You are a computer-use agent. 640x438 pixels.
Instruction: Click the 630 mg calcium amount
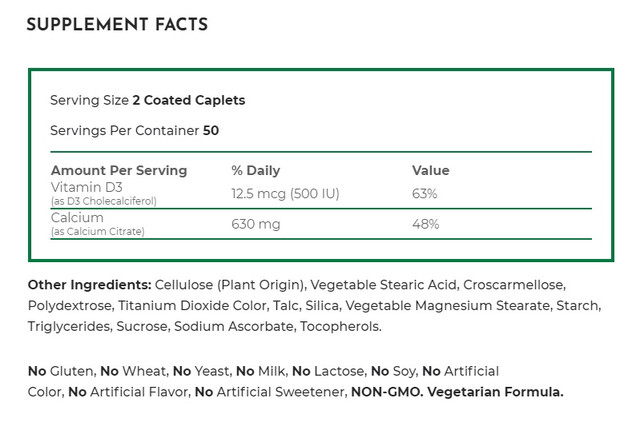(255, 224)
